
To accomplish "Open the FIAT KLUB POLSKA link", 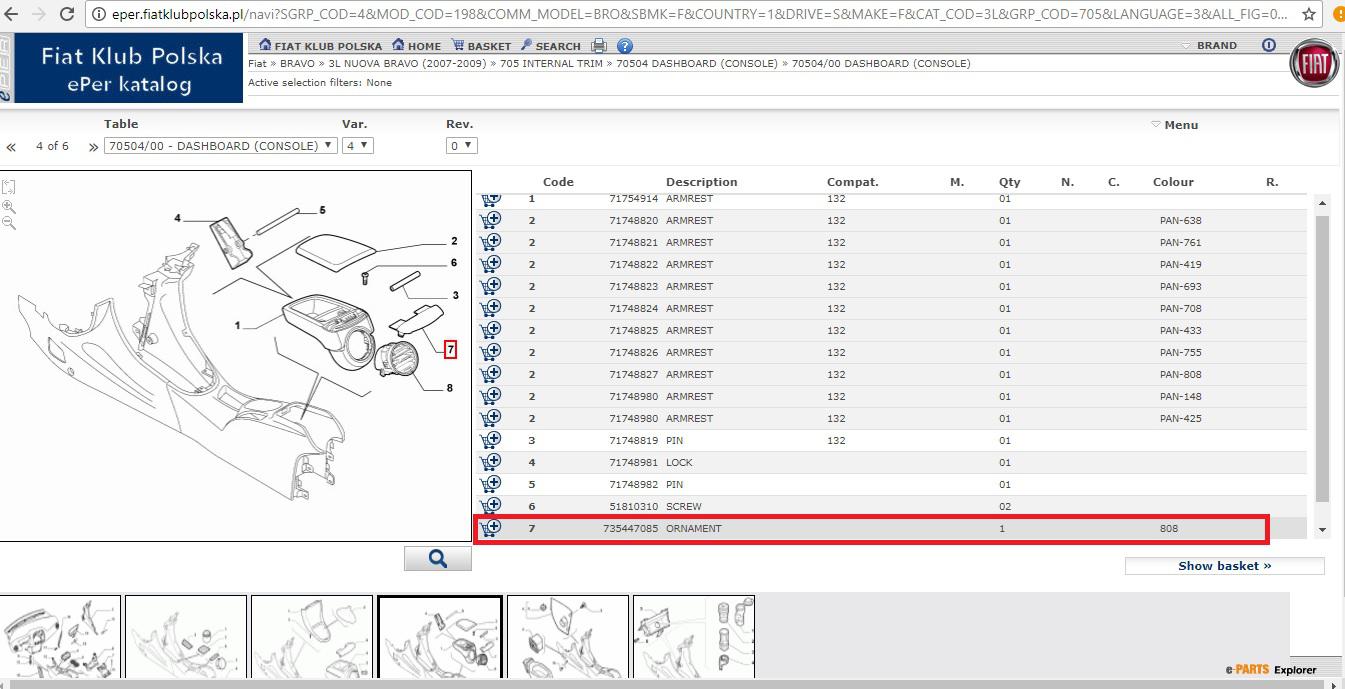I will 320,46.
